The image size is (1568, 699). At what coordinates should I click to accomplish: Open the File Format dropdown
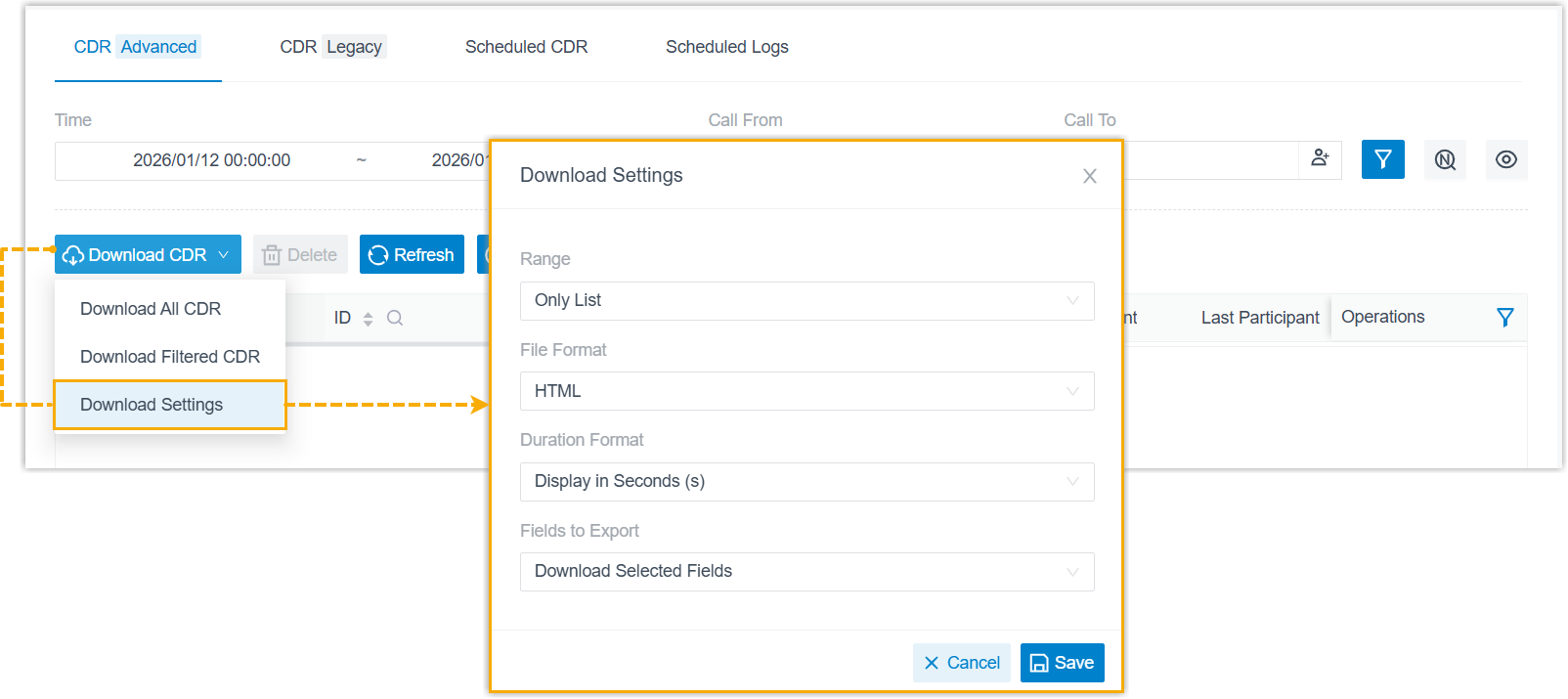click(x=806, y=391)
